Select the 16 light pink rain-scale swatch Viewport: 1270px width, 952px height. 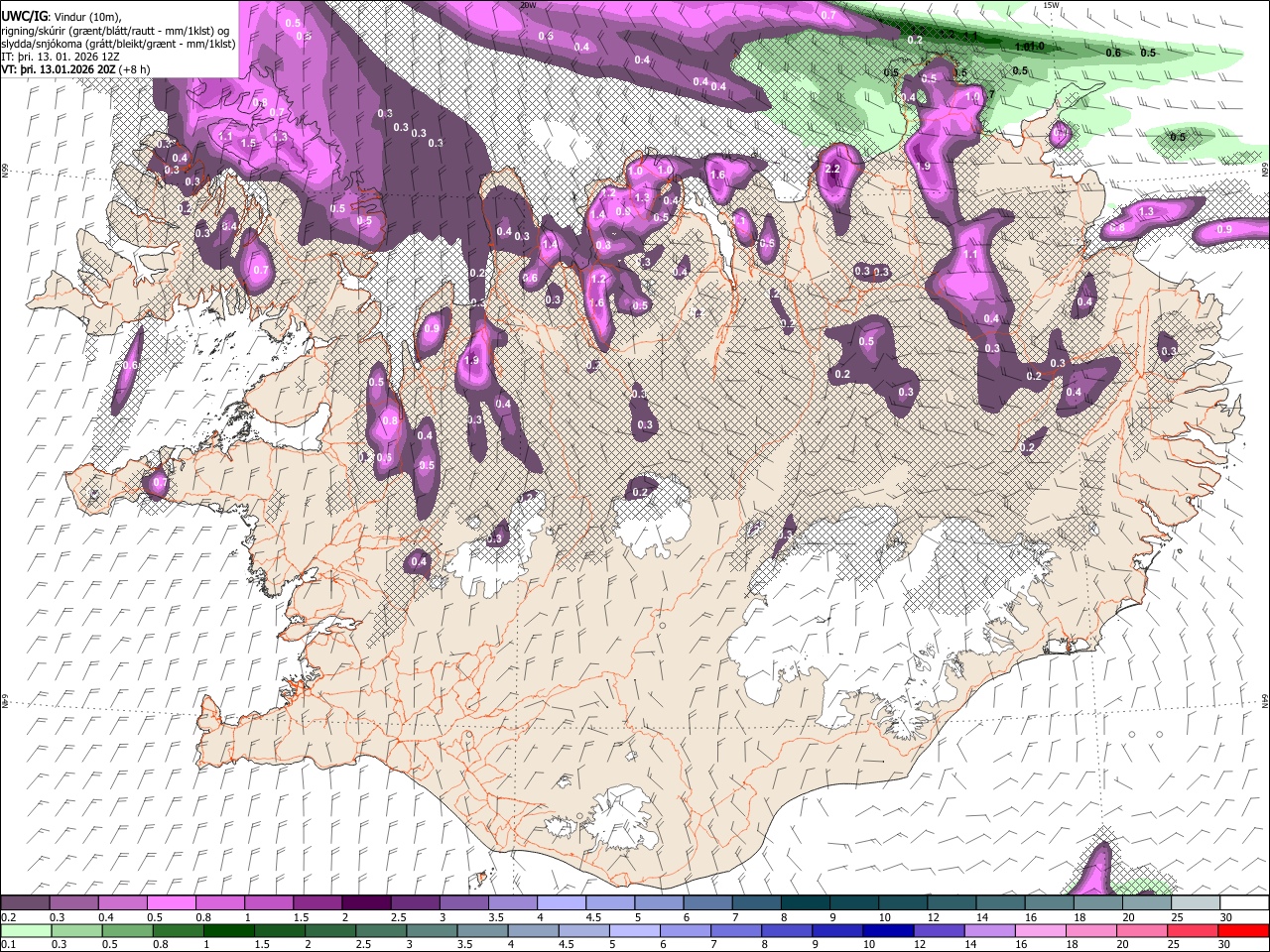click(x=1040, y=930)
